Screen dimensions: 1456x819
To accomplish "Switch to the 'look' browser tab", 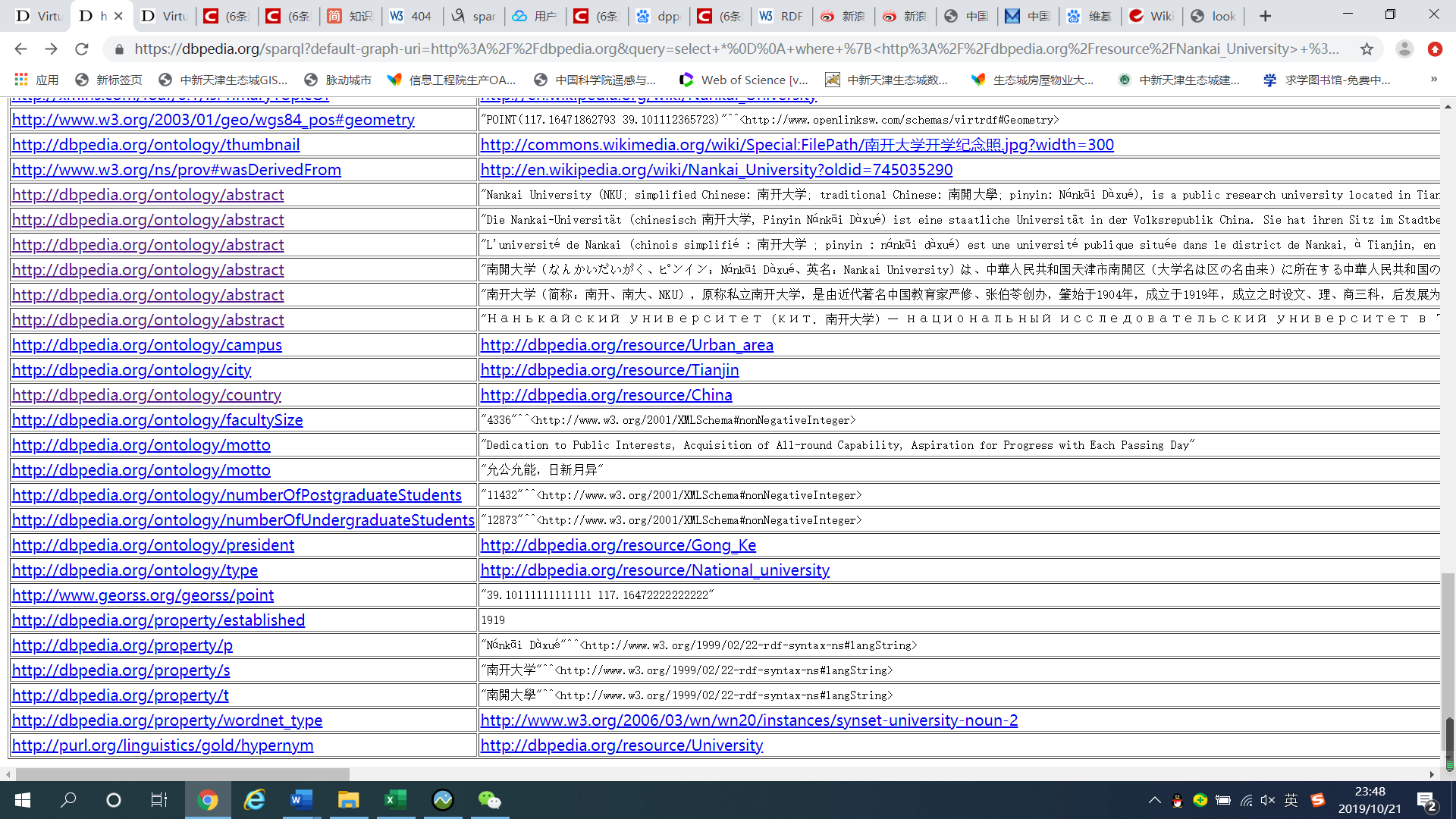I will tap(1213, 16).
